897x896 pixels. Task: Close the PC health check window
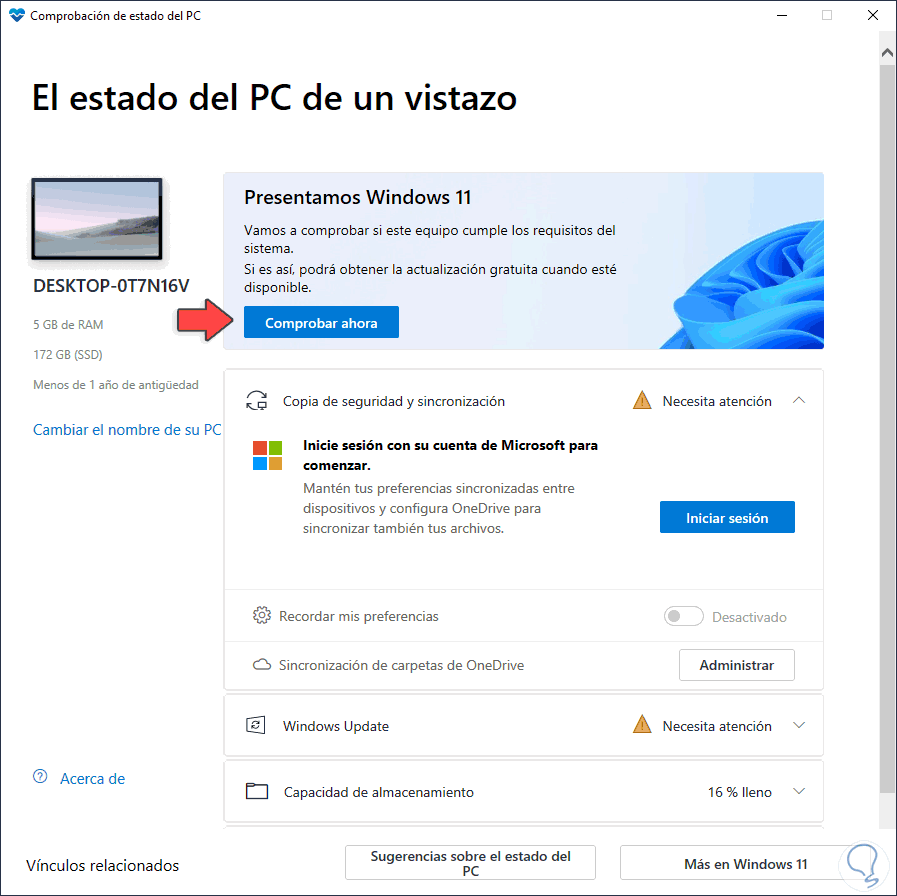872,15
